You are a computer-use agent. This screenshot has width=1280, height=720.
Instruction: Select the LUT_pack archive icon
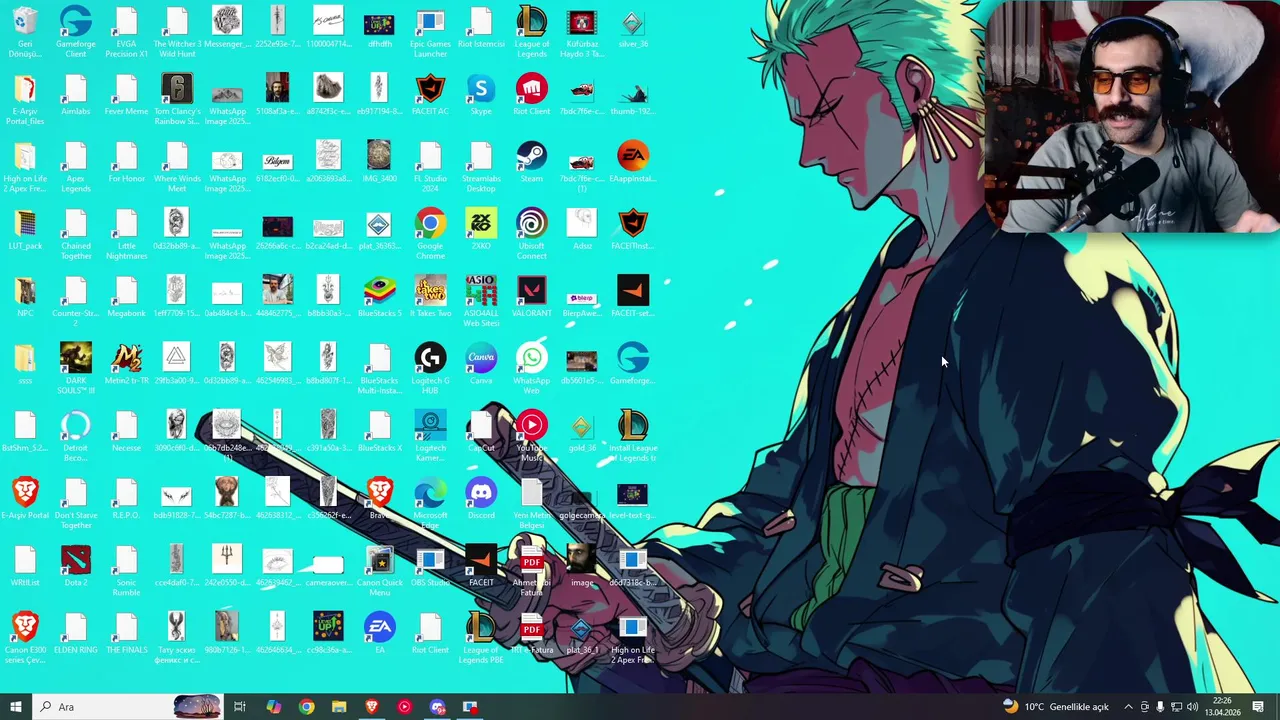pyautogui.click(x=25, y=229)
